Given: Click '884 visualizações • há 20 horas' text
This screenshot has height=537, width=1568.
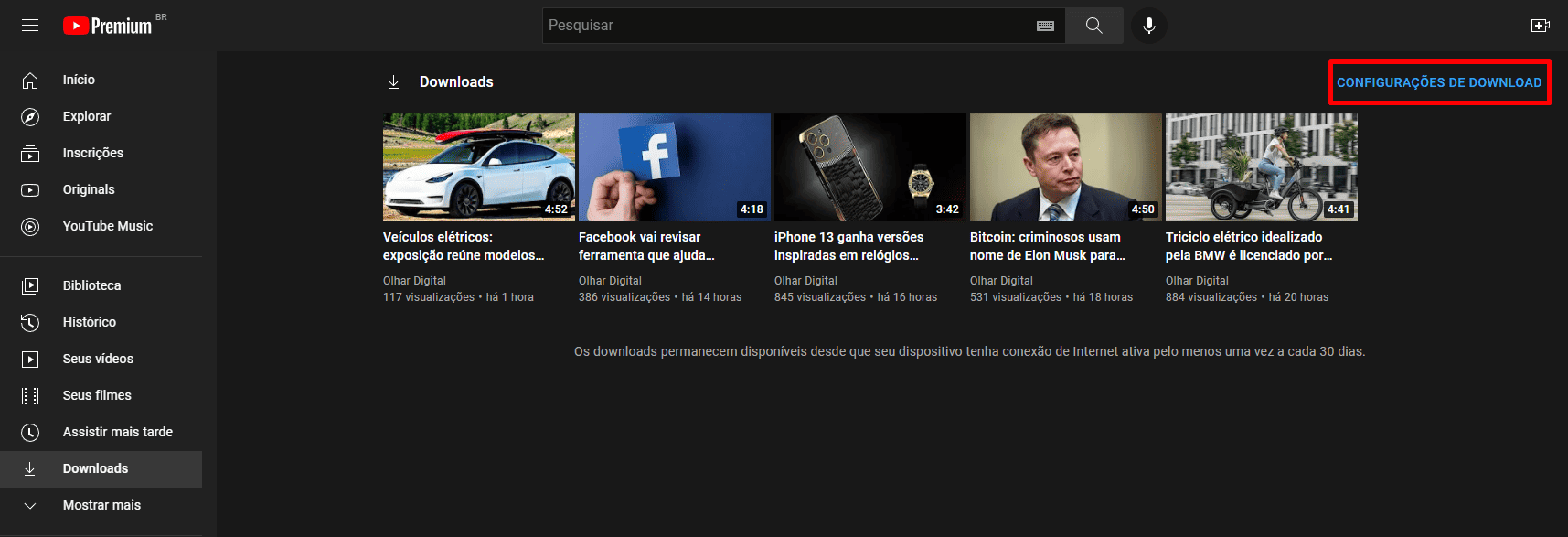Looking at the screenshot, I should [x=1247, y=297].
